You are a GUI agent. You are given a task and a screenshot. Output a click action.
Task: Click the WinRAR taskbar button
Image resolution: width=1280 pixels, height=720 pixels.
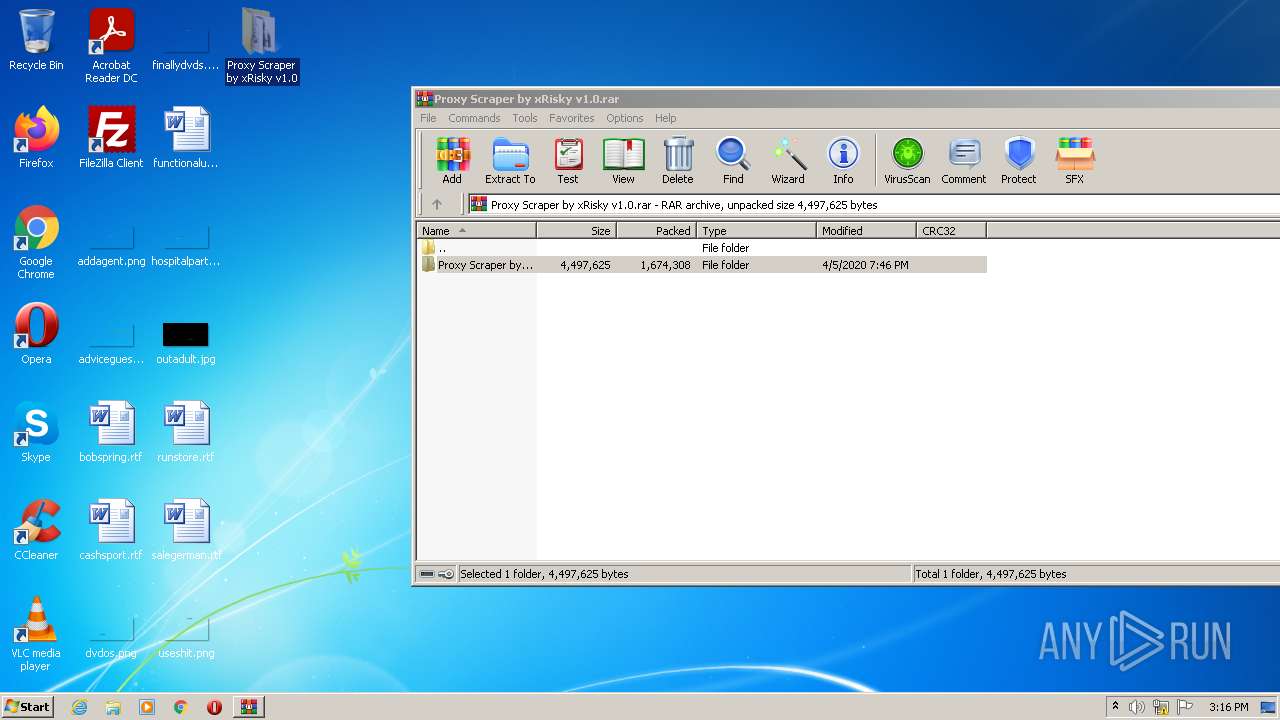pyautogui.click(x=248, y=707)
